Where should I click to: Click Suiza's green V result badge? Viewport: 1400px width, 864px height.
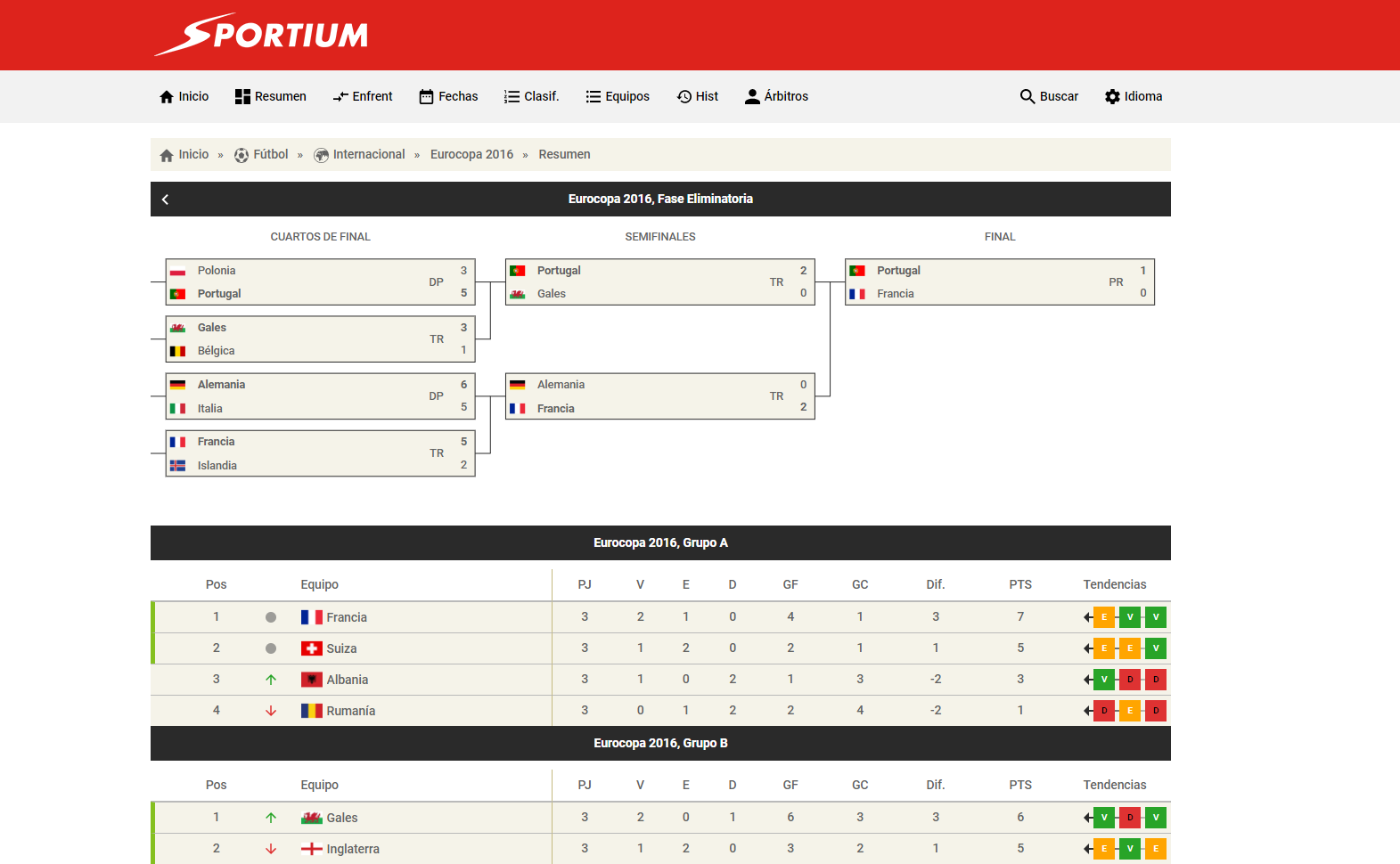tap(1155, 648)
